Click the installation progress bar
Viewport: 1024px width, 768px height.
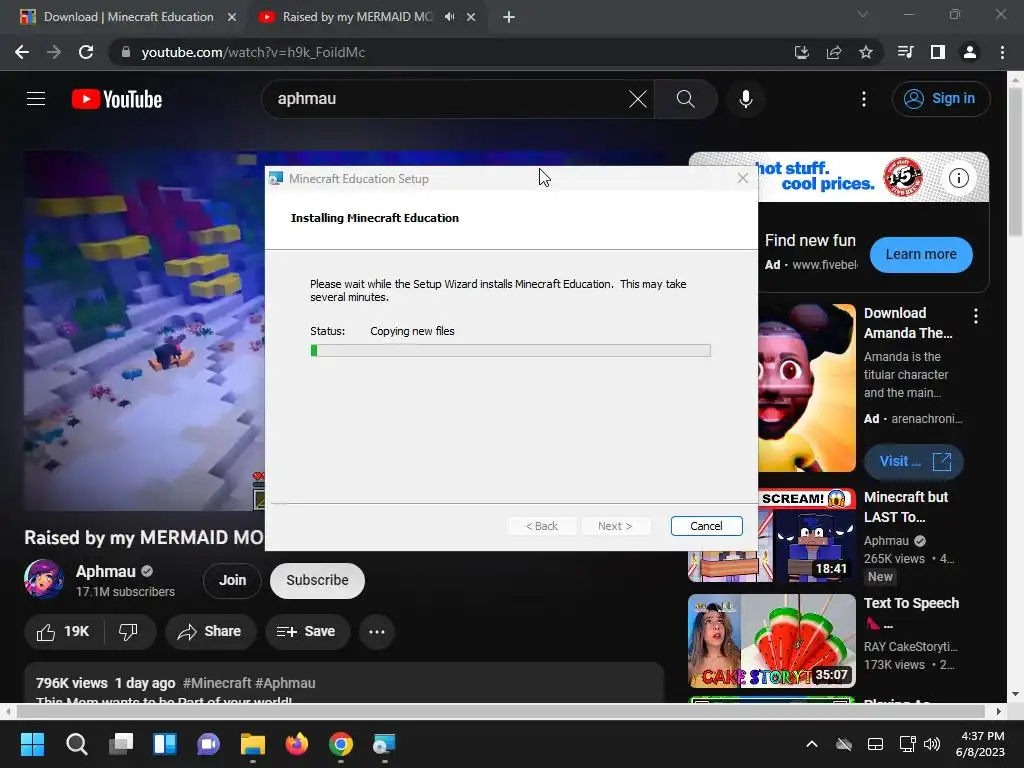point(510,351)
